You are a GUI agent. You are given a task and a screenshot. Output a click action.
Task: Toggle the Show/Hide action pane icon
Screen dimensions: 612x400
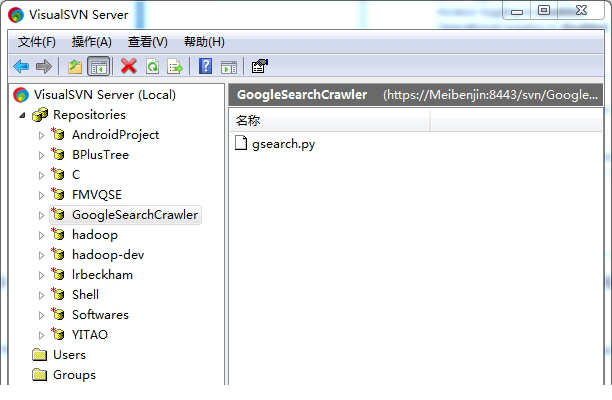[x=229, y=67]
